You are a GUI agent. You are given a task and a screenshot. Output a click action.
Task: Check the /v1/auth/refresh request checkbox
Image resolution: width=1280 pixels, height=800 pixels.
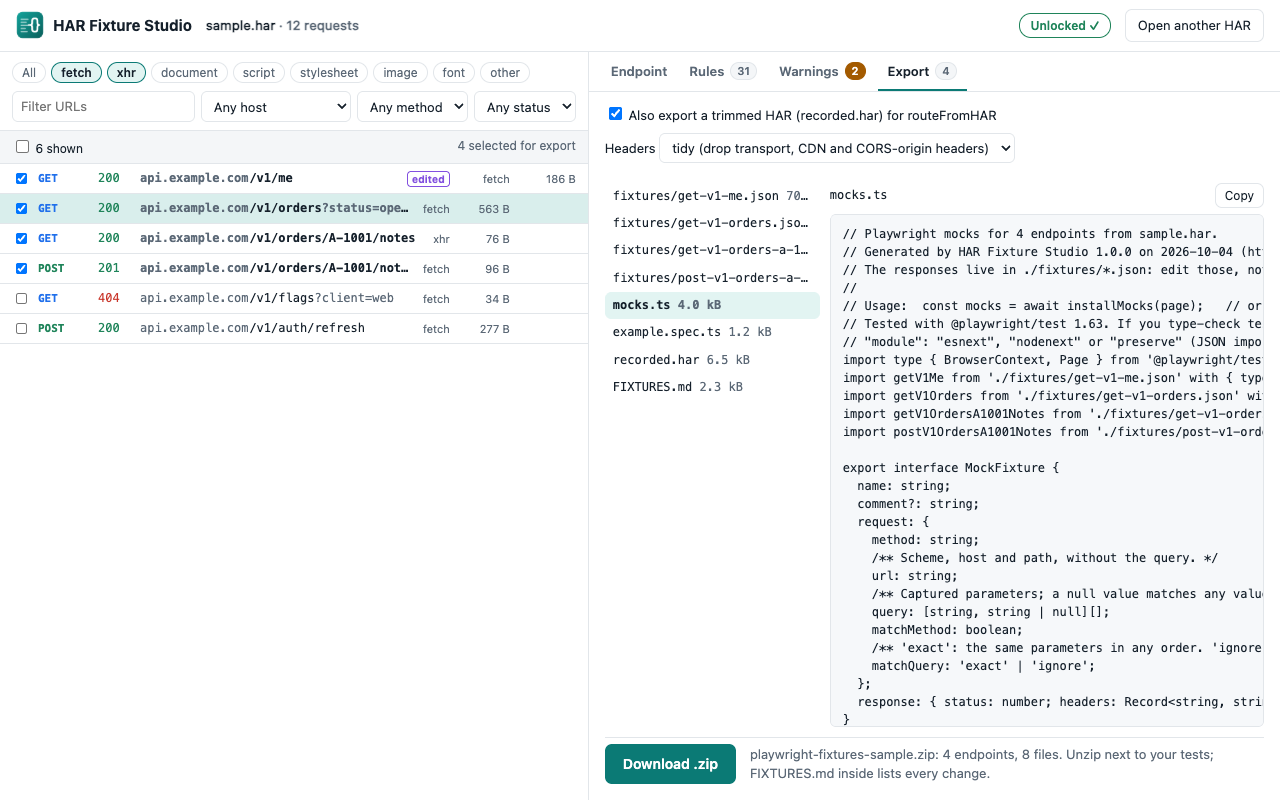pyautogui.click(x=22, y=328)
